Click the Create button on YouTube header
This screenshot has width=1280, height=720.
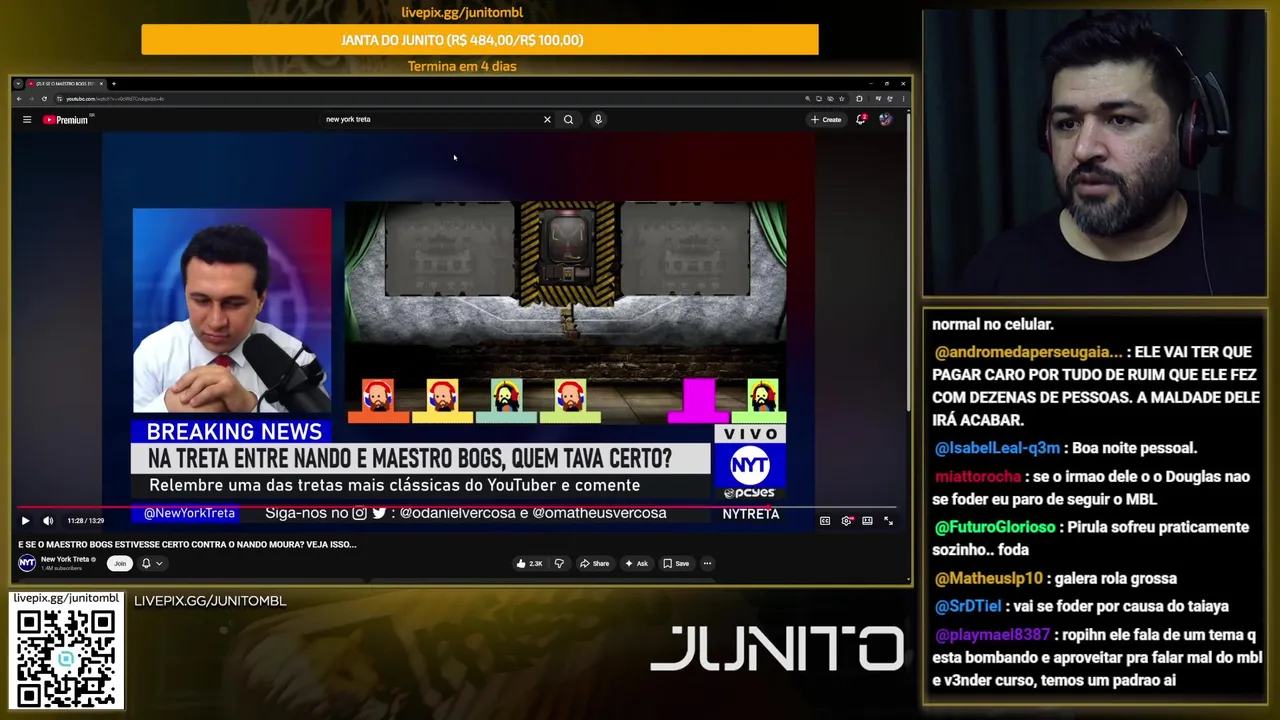point(826,119)
